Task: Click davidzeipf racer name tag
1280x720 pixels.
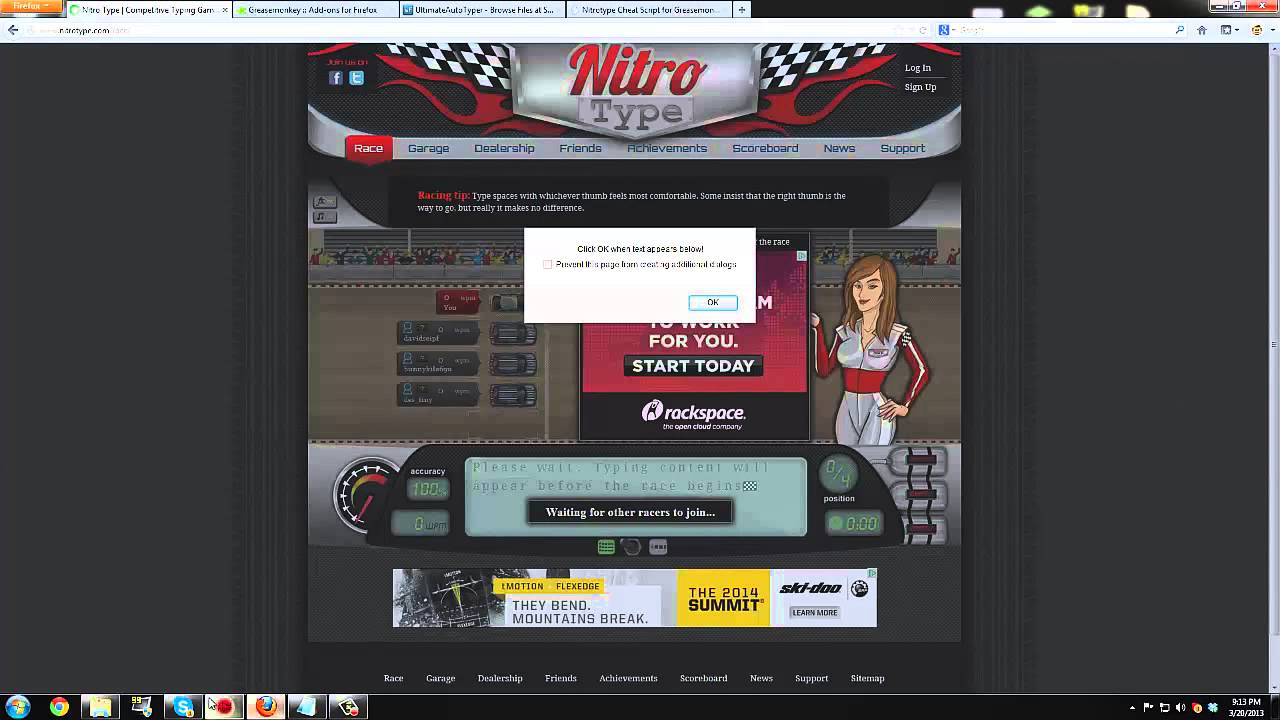Action: pos(437,333)
